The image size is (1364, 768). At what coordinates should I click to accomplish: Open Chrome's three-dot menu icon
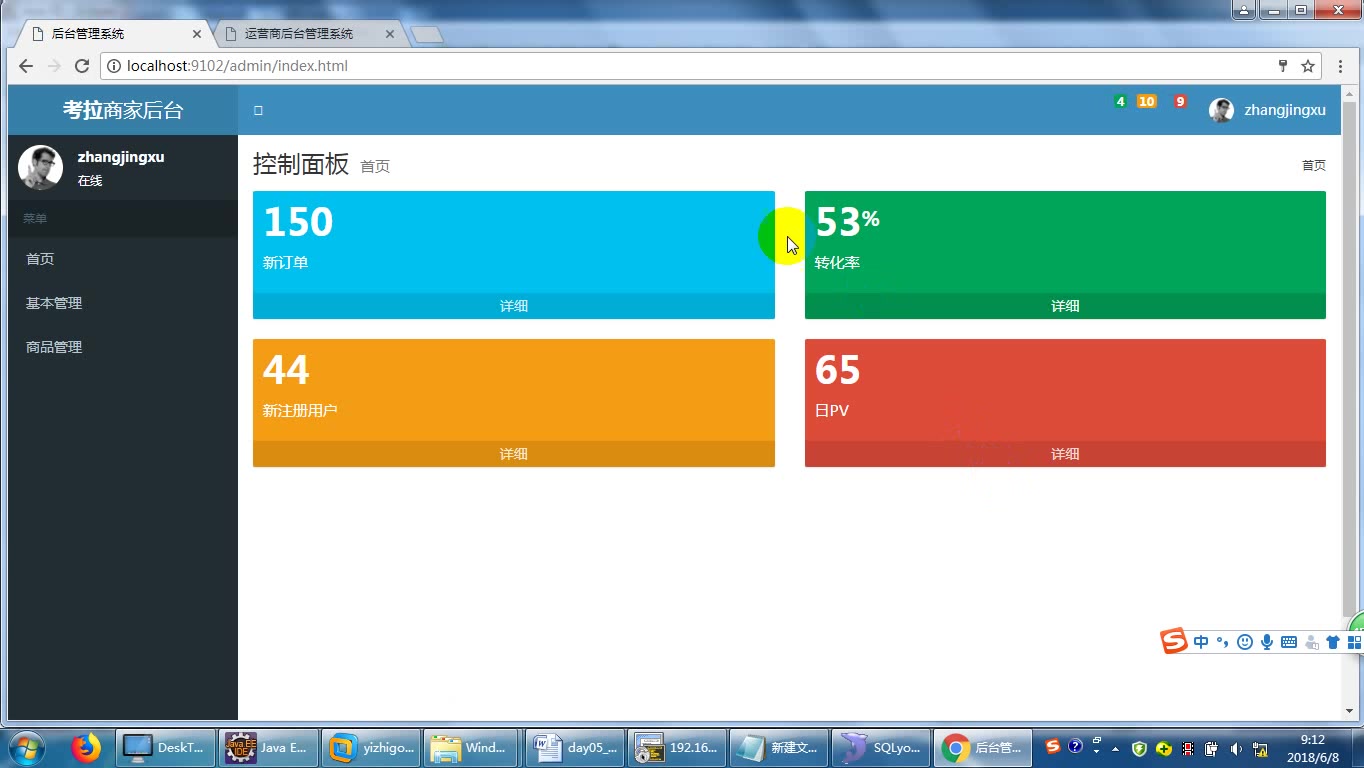point(1341,66)
